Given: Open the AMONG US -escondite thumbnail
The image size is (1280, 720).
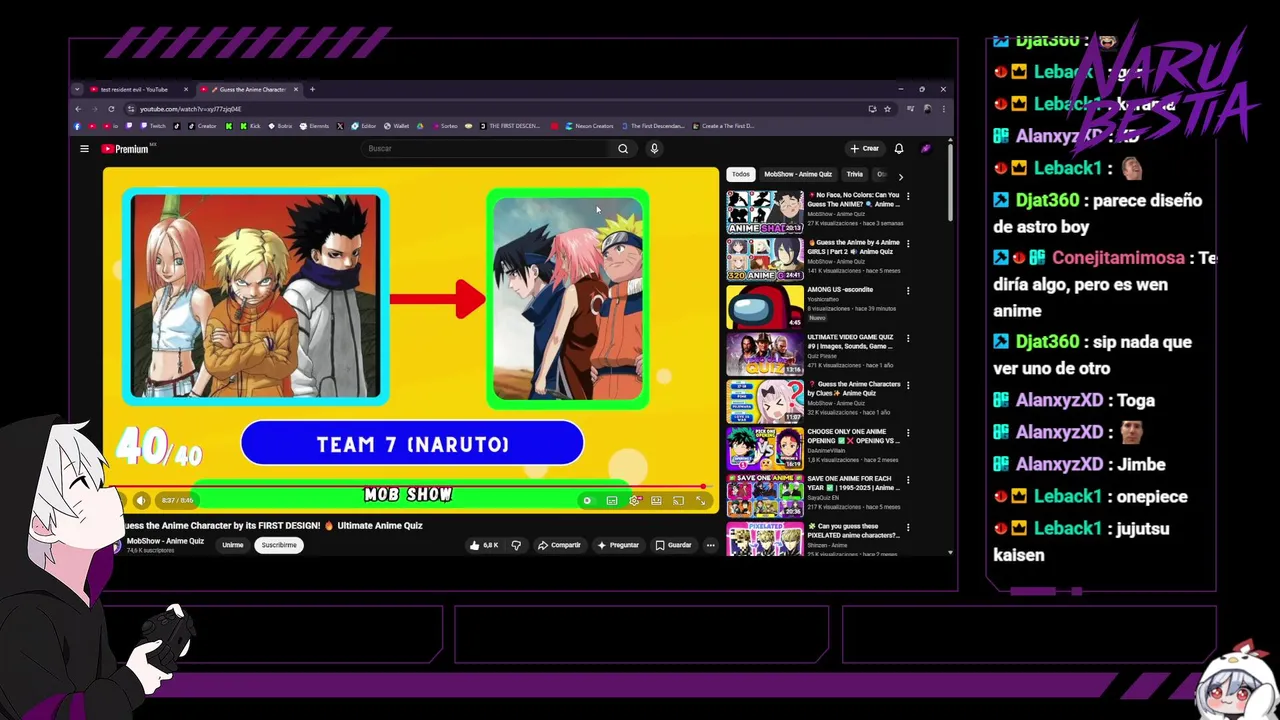Looking at the screenshot, I should (x=765, y=307).
